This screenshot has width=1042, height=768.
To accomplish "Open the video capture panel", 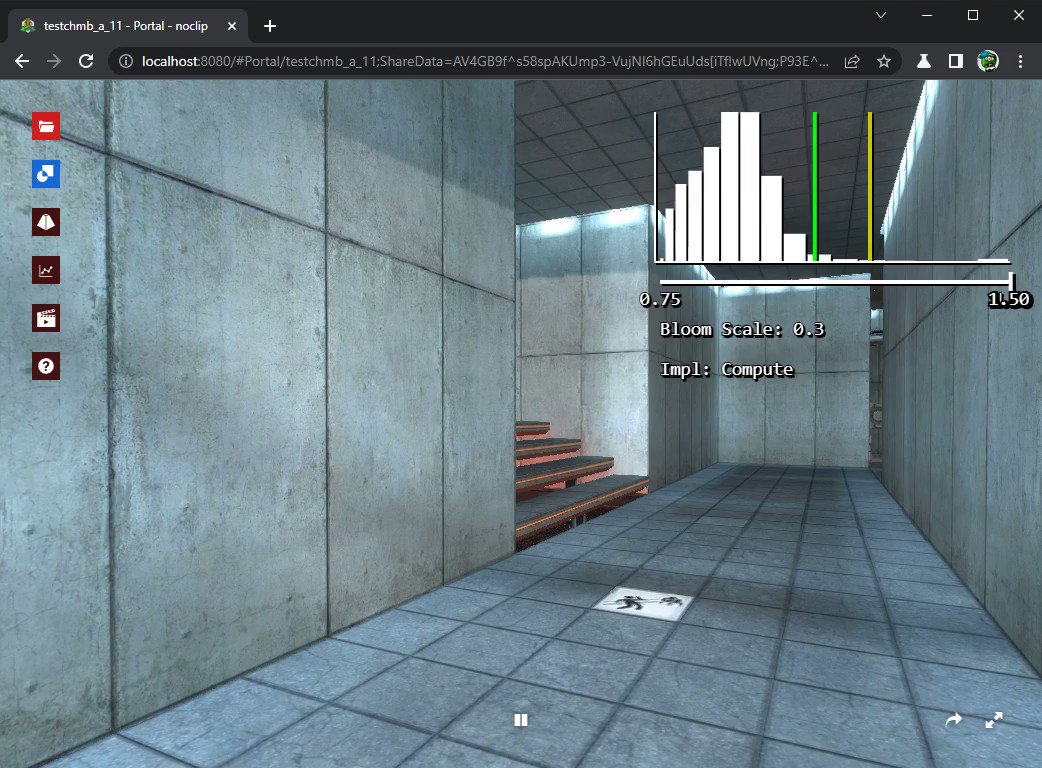I will tap(45, 317).
